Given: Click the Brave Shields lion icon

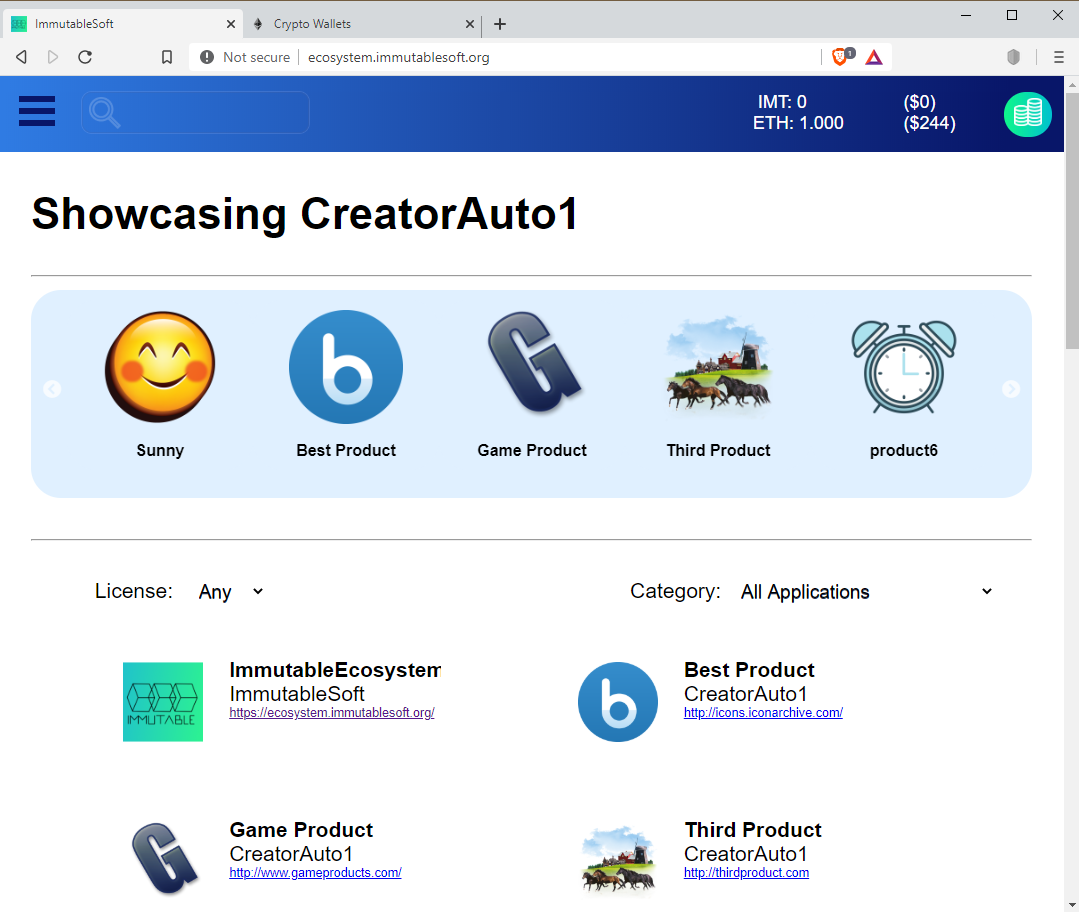Looking at the screenshot, I should (841, 57).
